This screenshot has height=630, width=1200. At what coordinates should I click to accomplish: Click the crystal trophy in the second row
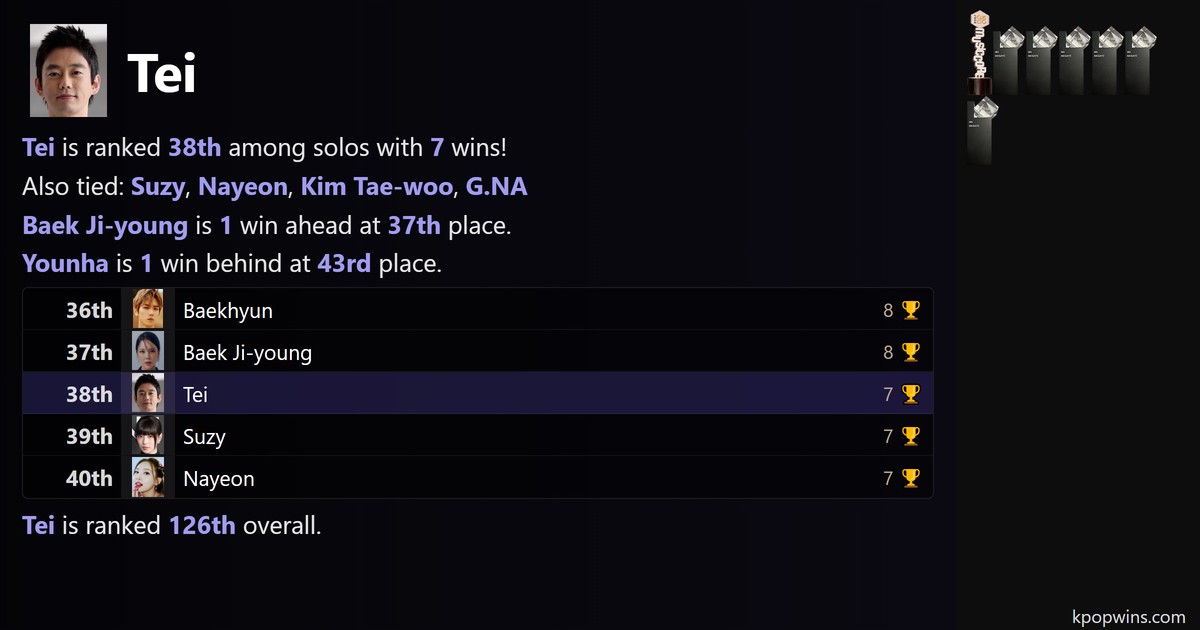click(x=980, y=130)
